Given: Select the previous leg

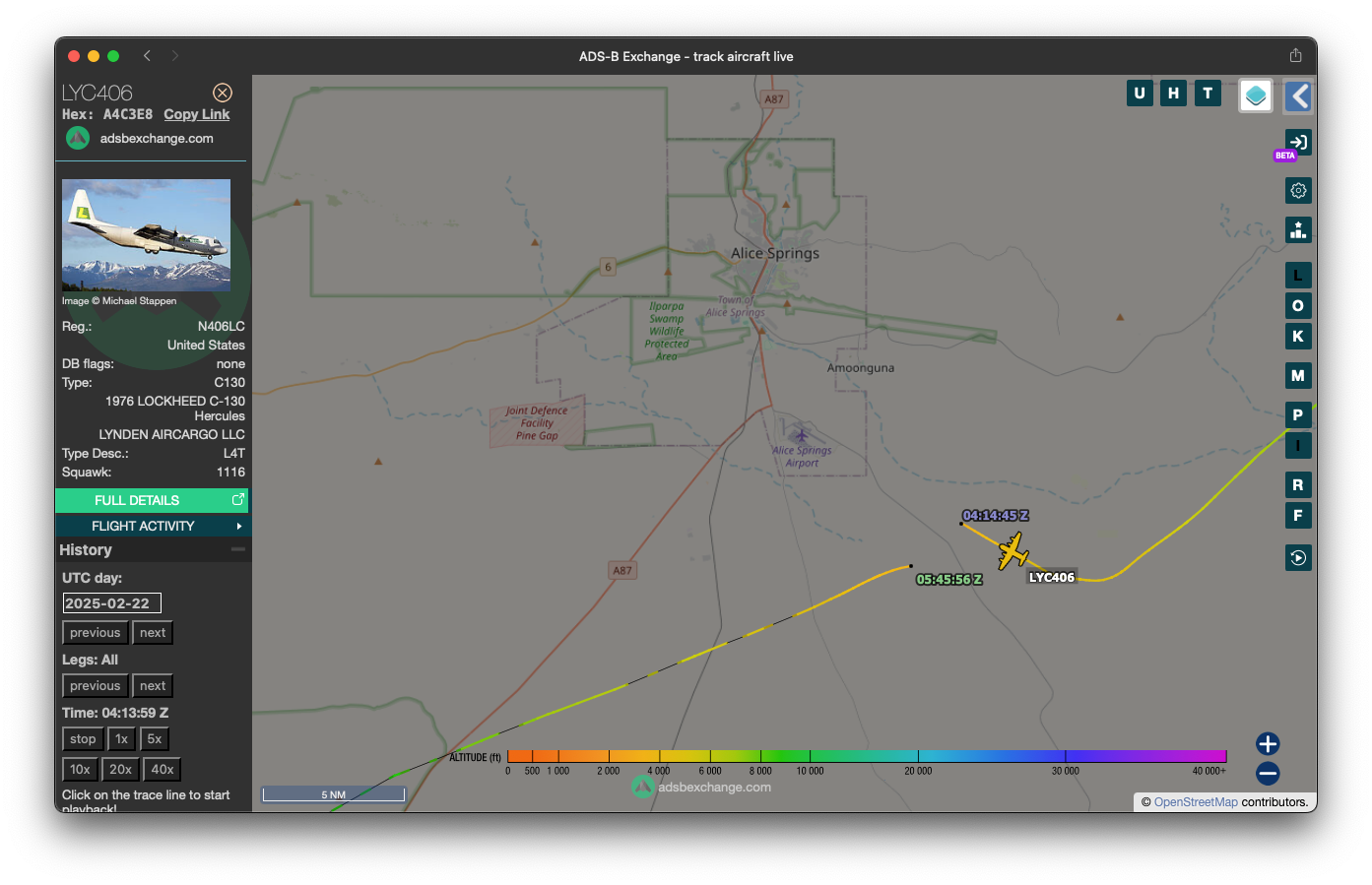Looking at the screenshot, I should point(96,686).
